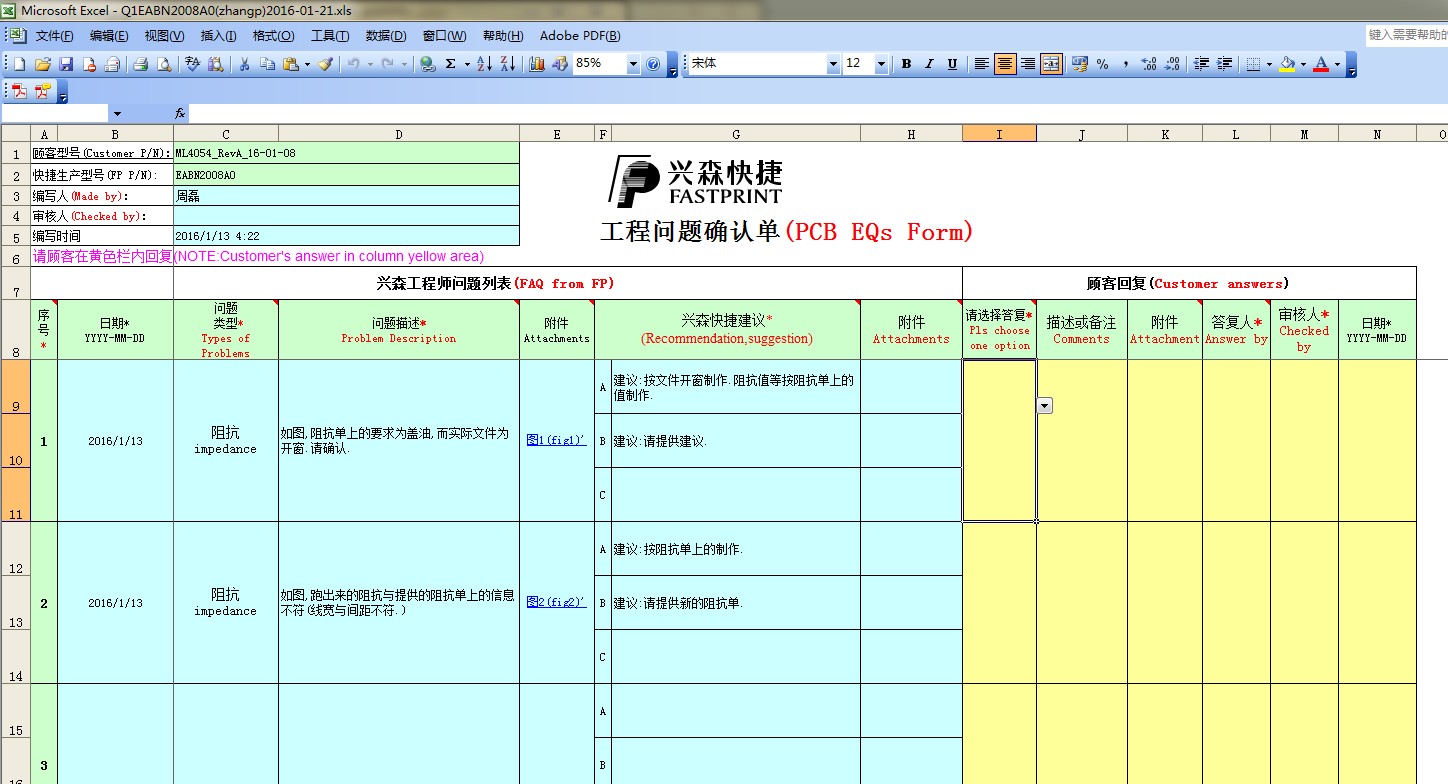Create a new blank workbook

(x=19, y=64)
